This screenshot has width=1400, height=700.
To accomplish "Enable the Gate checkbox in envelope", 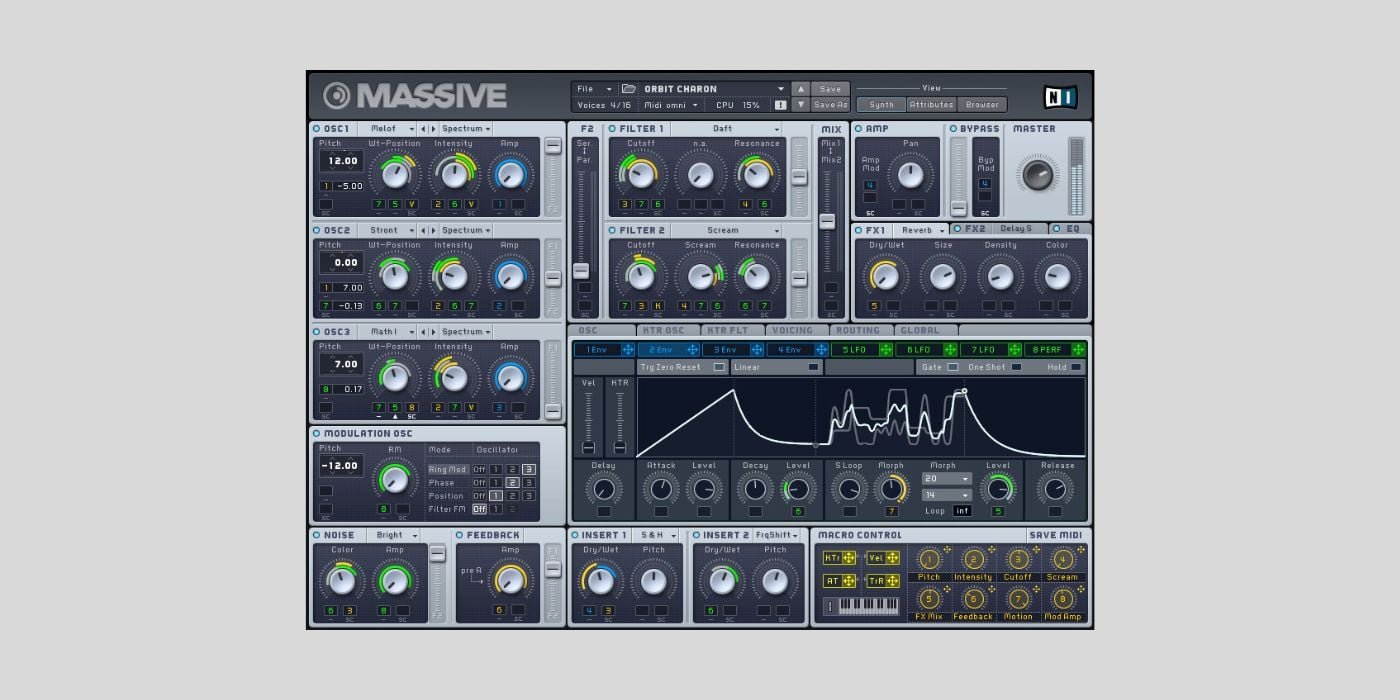I will tap(952, 367).
